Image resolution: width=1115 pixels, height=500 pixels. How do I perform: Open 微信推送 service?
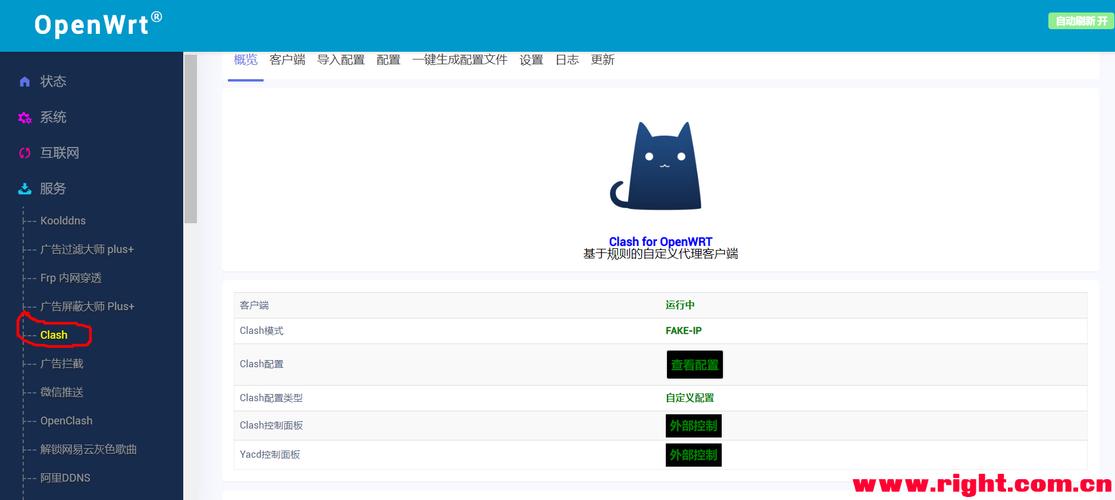61,392
